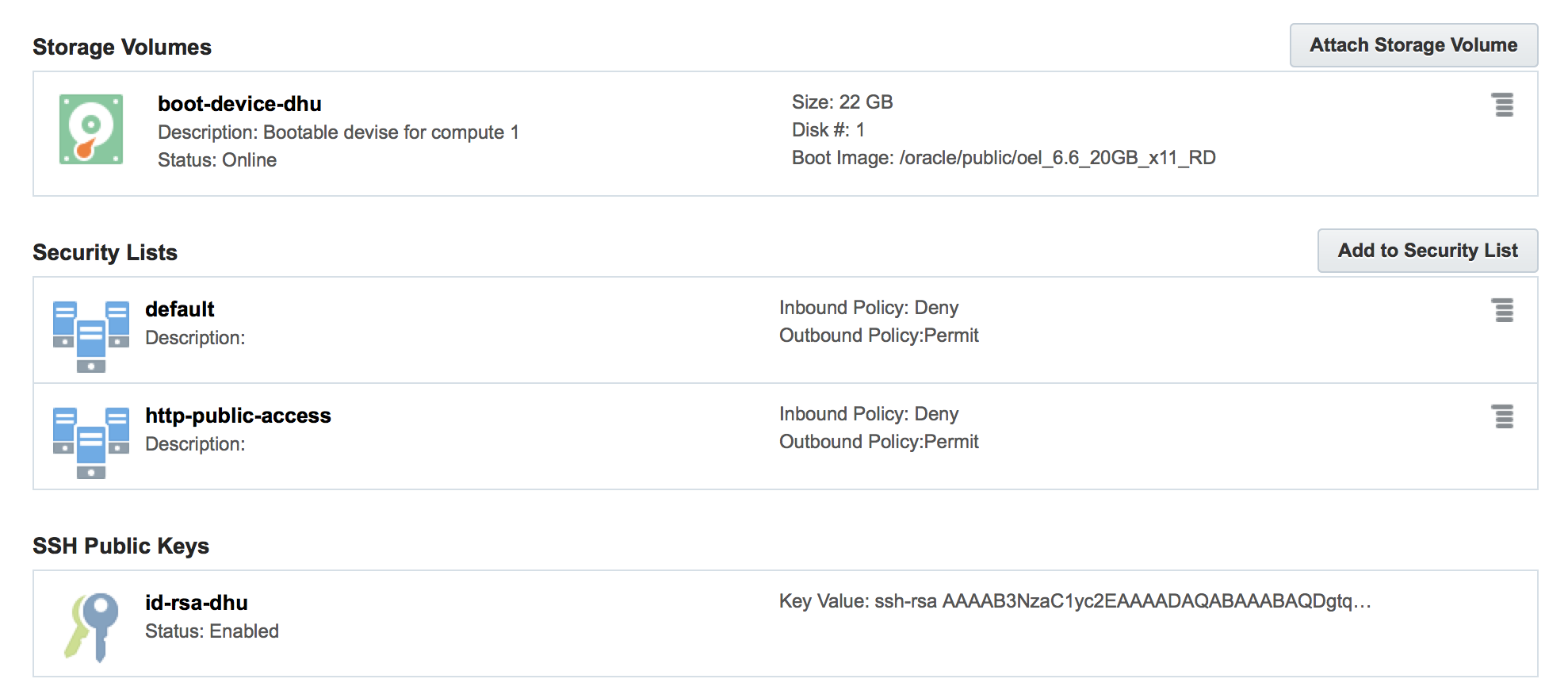Click the Storage Volumes section heading
The image size is (1568, 698).
coord(122,48)
